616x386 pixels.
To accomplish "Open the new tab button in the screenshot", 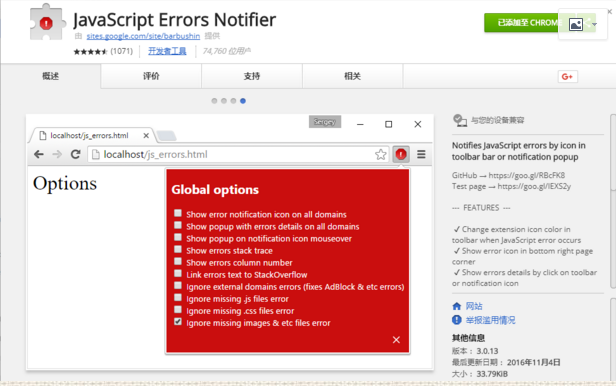I will (167, 136).
